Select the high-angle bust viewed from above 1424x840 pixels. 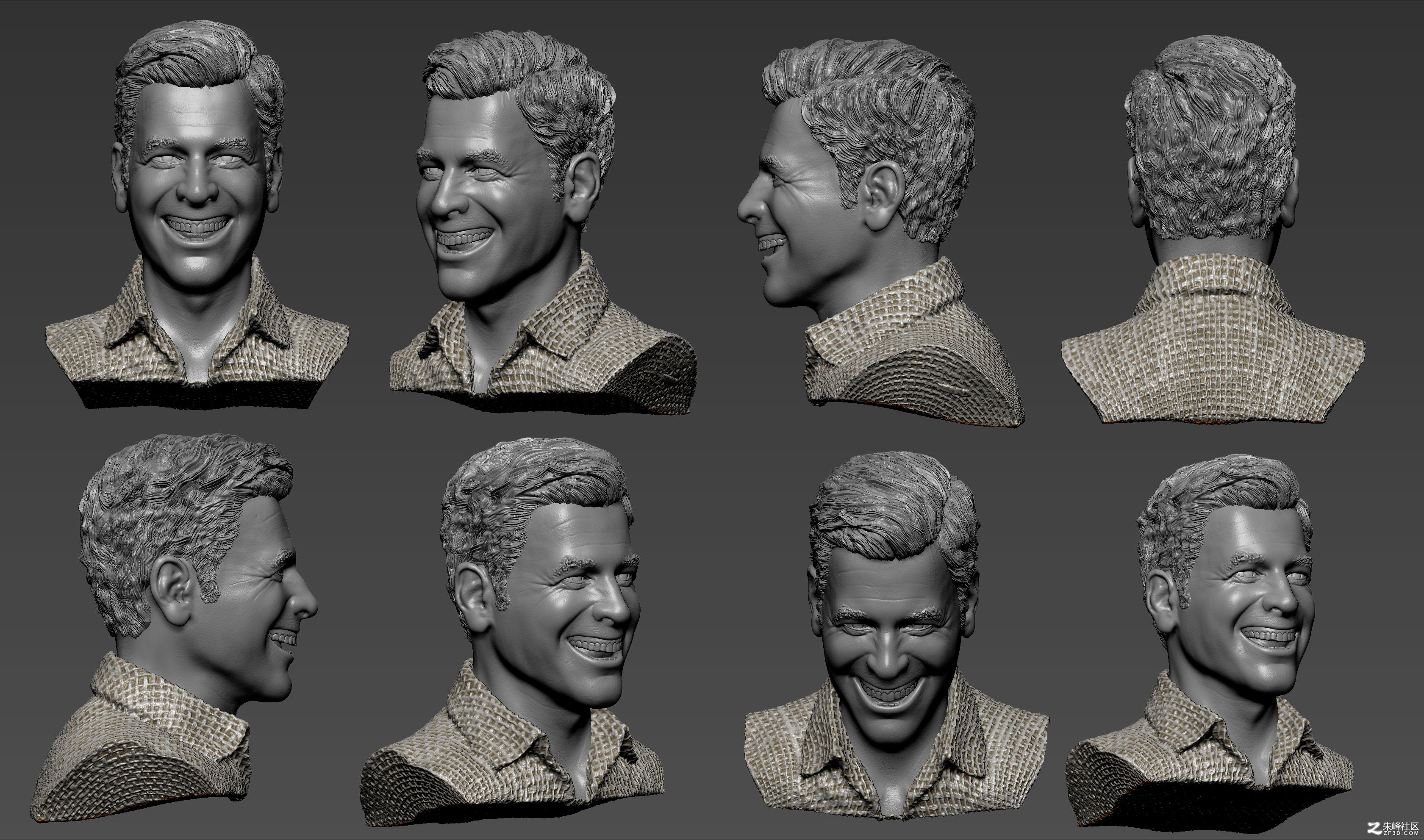(x=897, y=635)
